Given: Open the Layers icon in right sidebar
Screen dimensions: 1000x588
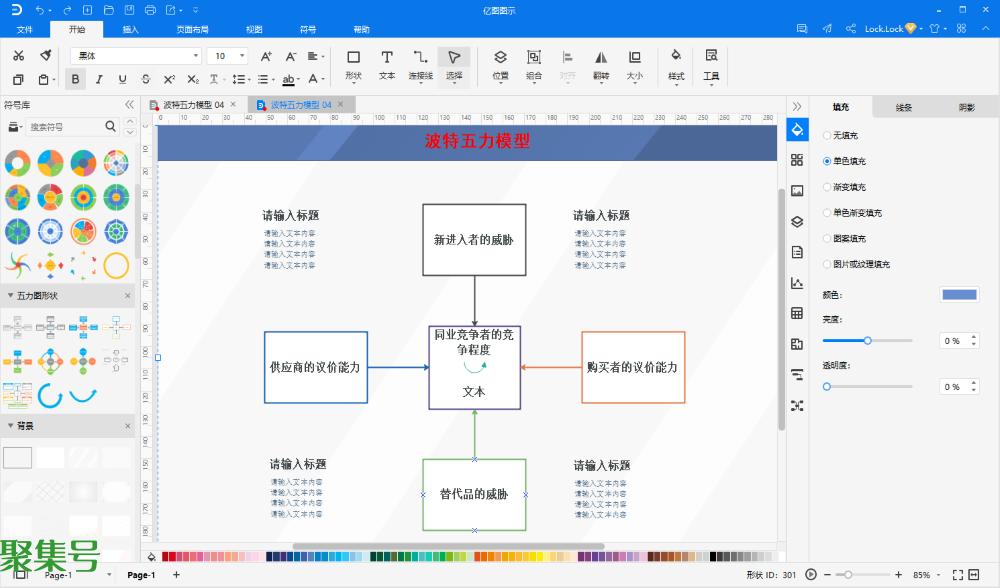Looking at the screenshot, I should [797, 222].
